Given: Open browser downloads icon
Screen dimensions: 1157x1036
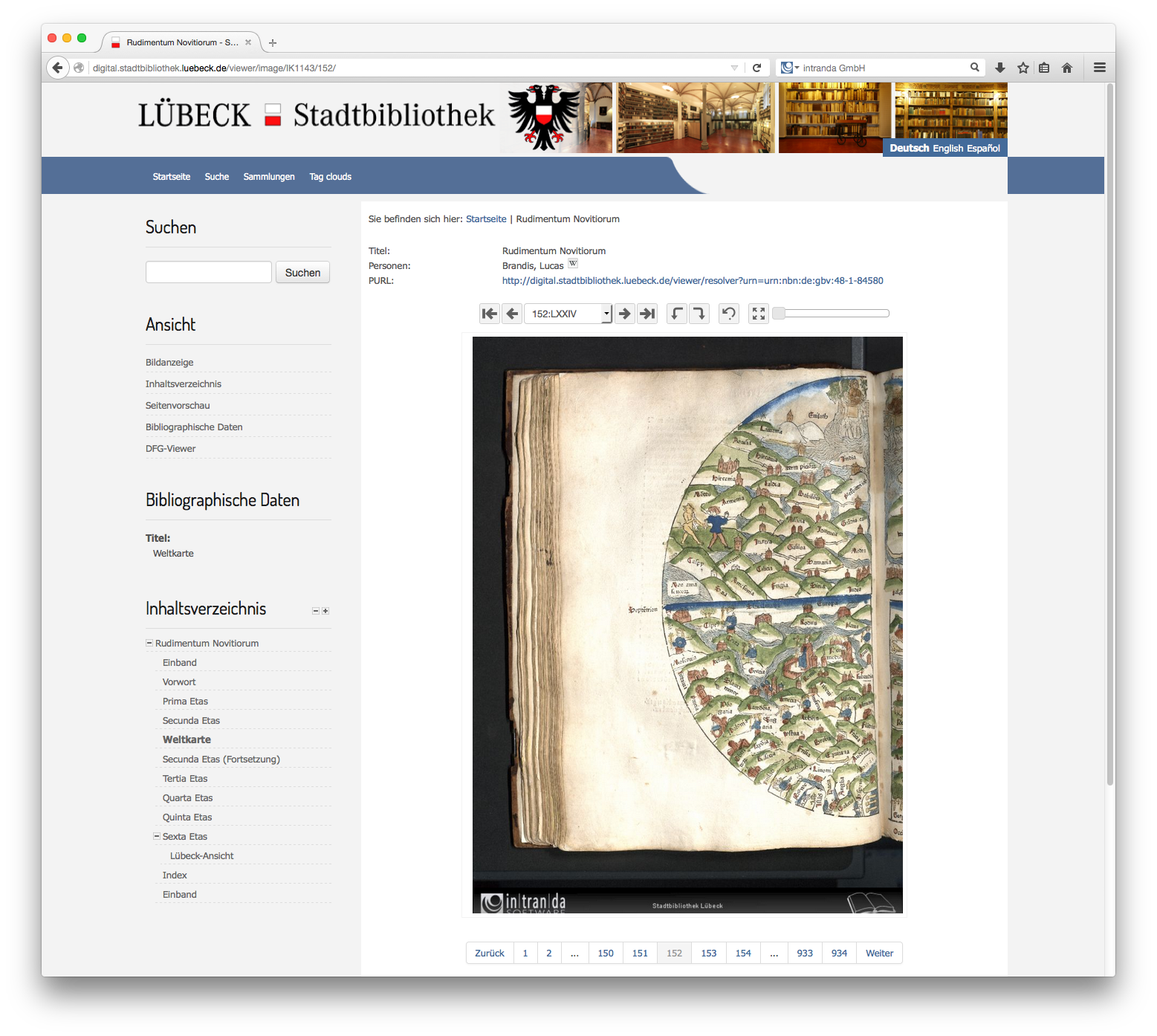Looking at the screenshot, I should (x=1000, y=68).
